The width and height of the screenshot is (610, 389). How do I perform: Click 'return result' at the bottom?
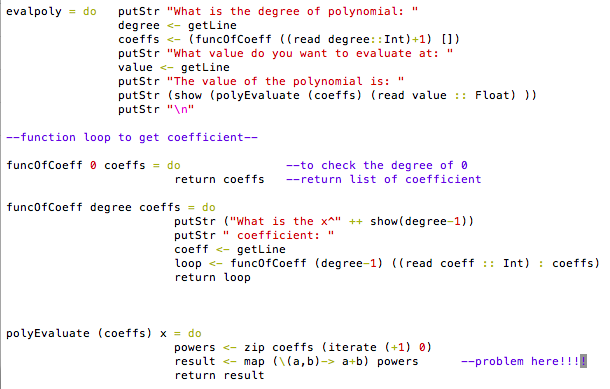pos(219,375)
